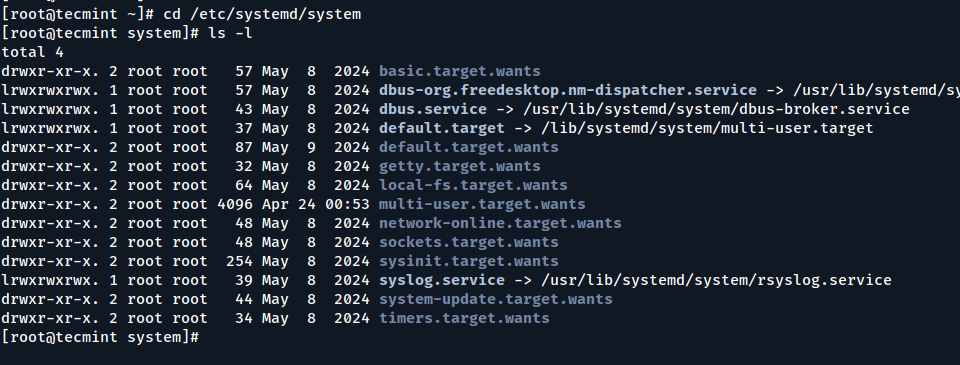Select multi-user.target.wants directory name
Screen dimensions: 960x365
[x=482, y=205]
